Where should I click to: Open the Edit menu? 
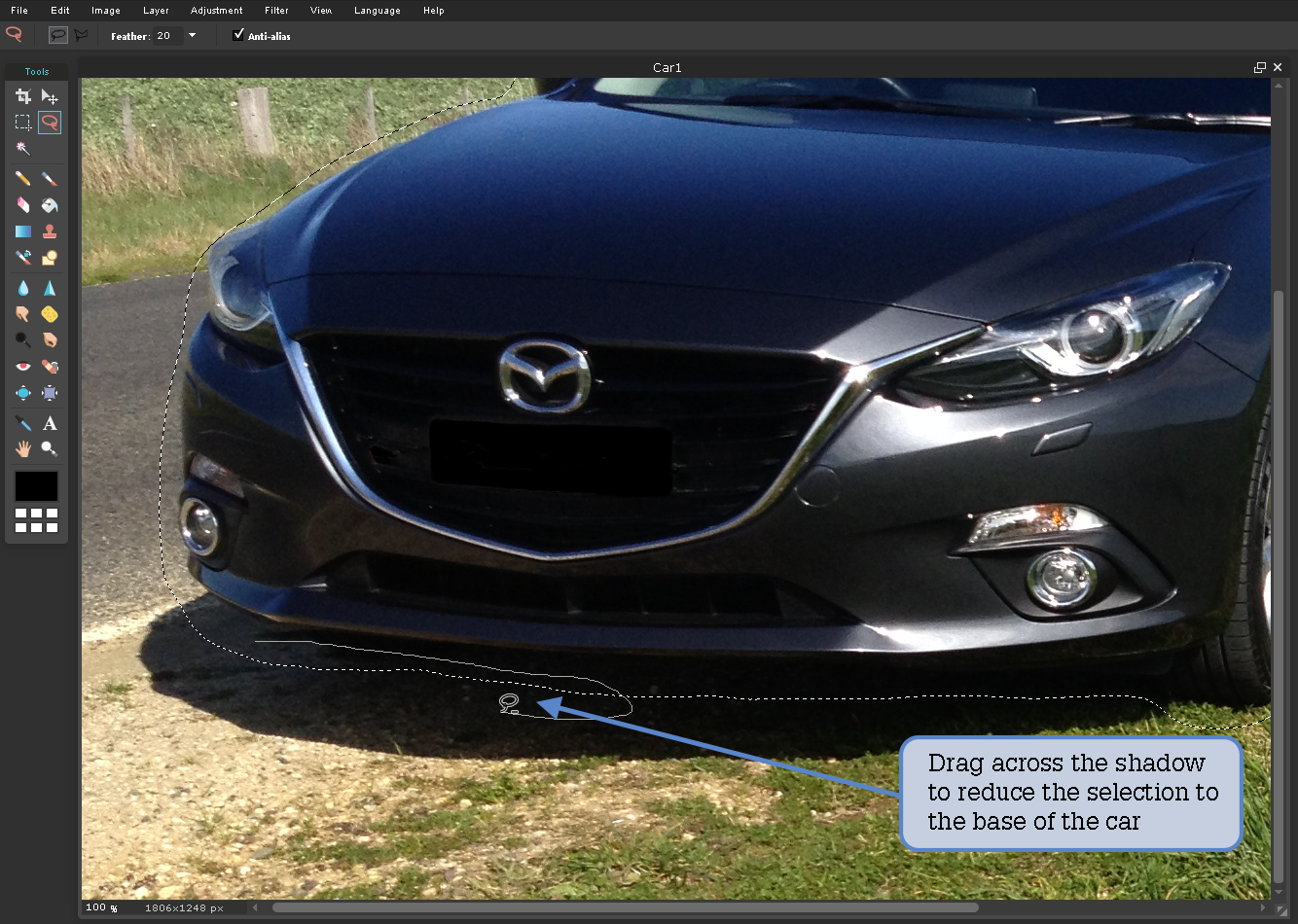60,11
